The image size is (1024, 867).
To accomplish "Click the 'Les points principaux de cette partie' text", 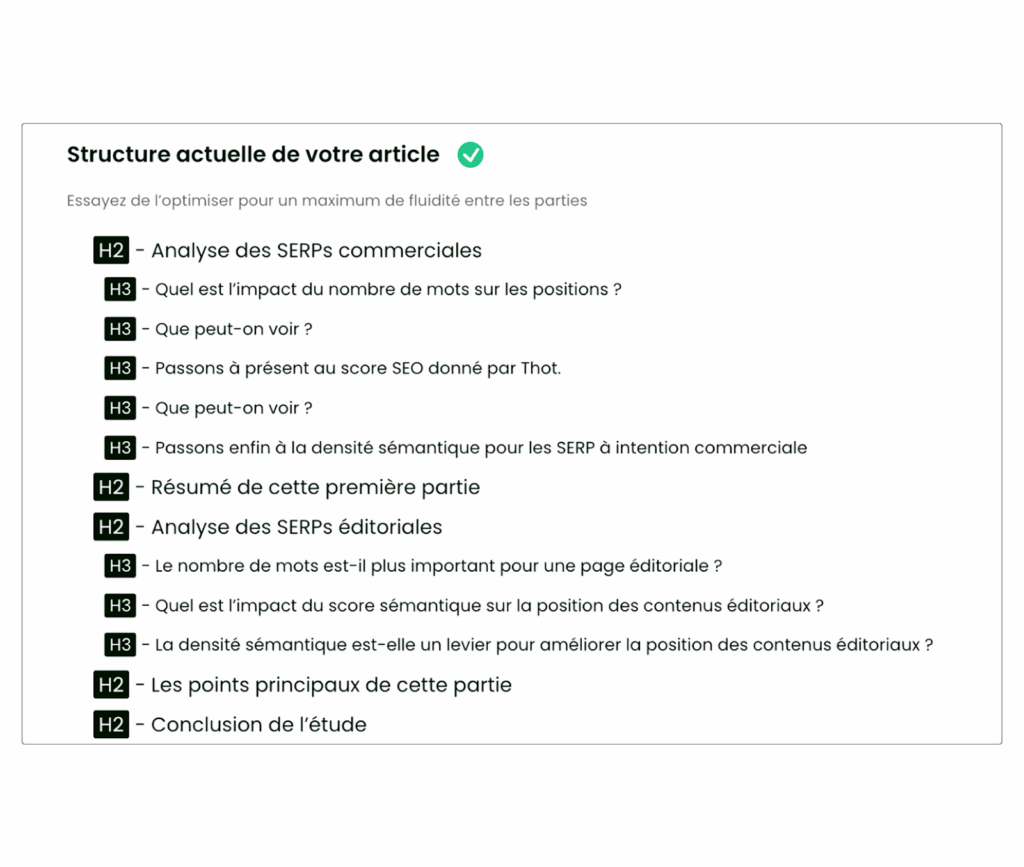I will (x=331, y=686).
